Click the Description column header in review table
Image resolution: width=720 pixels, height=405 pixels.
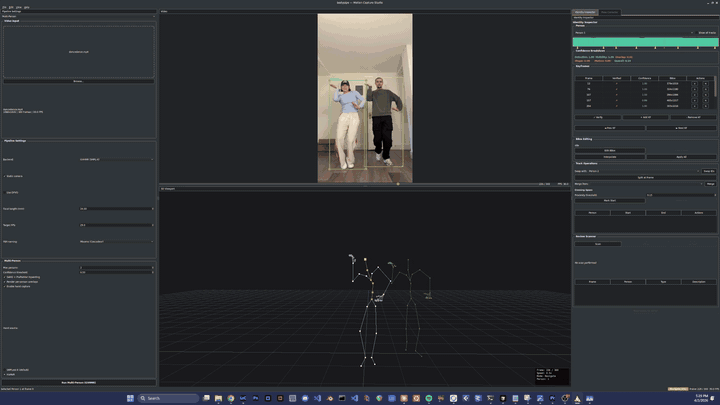coord(699,282)
